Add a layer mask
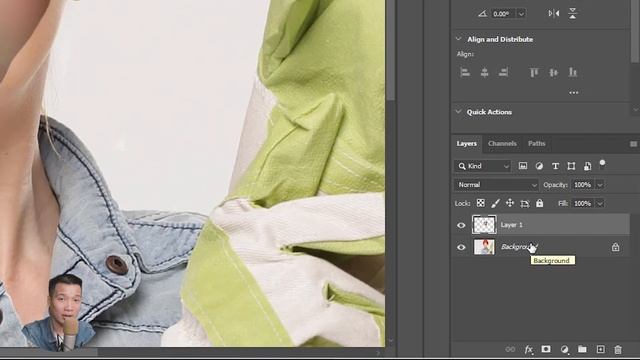Screen dimensions: 640x360 click(546, 349)
